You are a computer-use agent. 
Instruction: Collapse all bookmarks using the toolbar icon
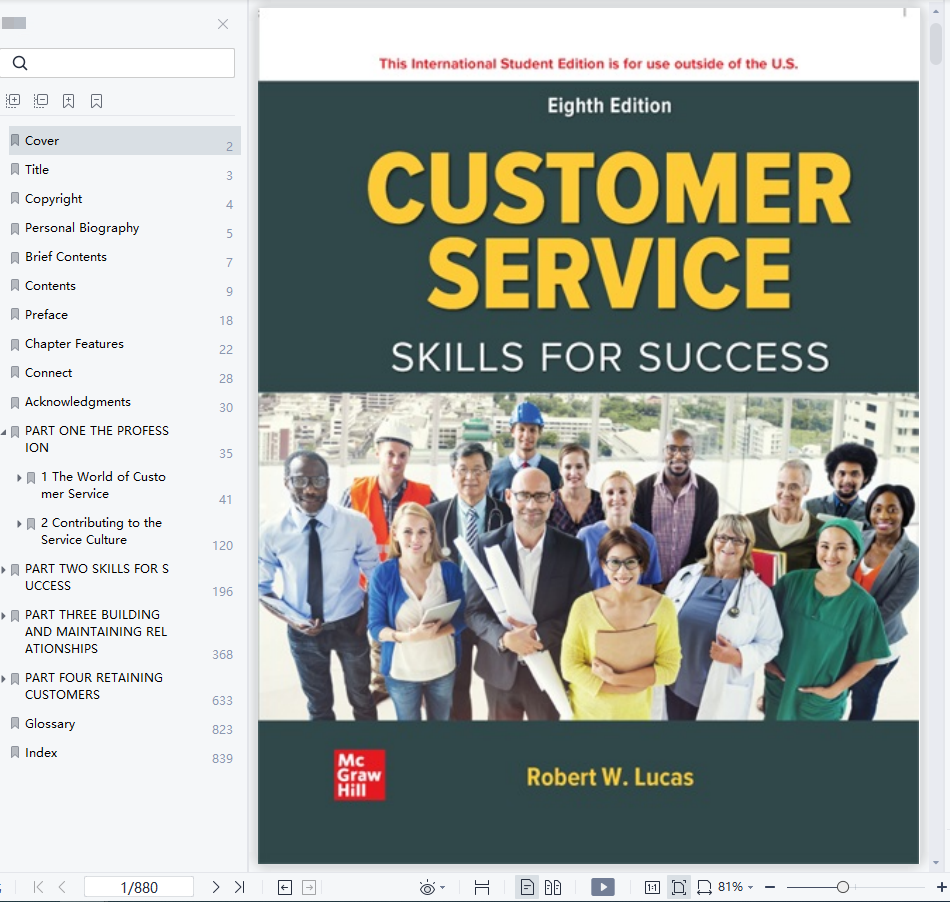tap(41, 101)
